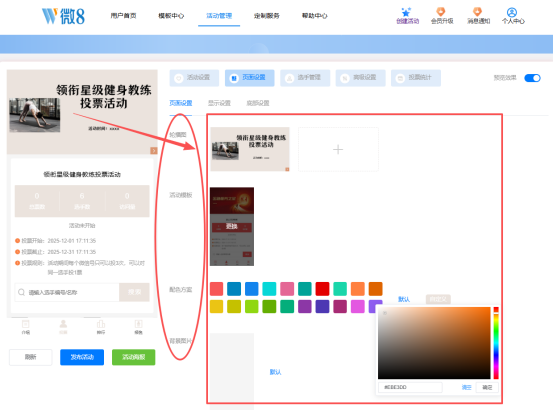Screen dimensions: 553x410
Task: Switch to 投票统计 section
Action: pyautogui.click(x=416, y=78)
